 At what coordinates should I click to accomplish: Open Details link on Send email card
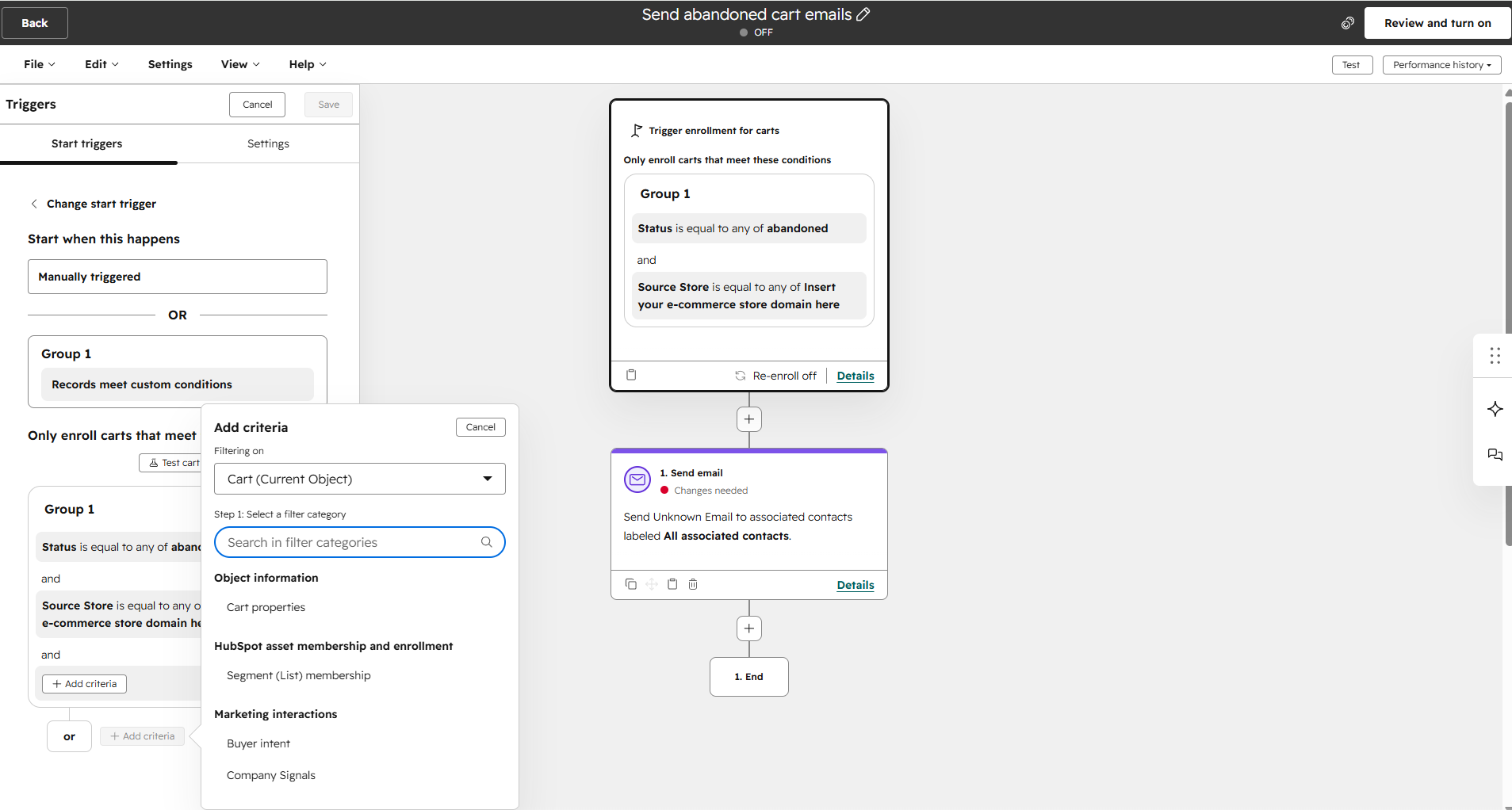pyautogui.click(x=856, y=585)
